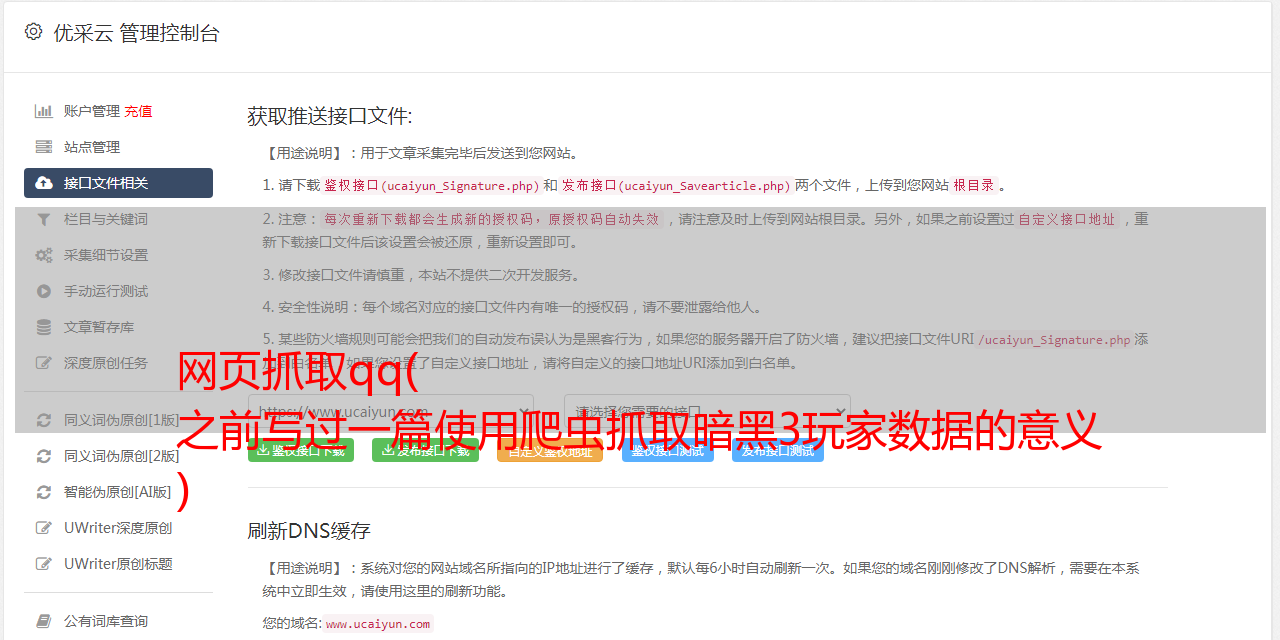Click the edit icon for UWriter深度原创
The image size is (1280, 640).
pyautogui.click(x=44, y=528)
